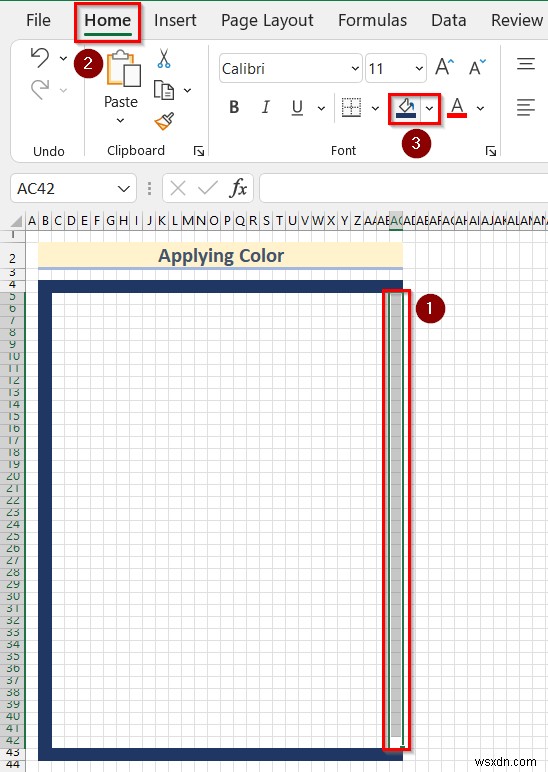Open the font size 11 dropdown
This screenshot has height=772, width=548.
tap(419, 68)
